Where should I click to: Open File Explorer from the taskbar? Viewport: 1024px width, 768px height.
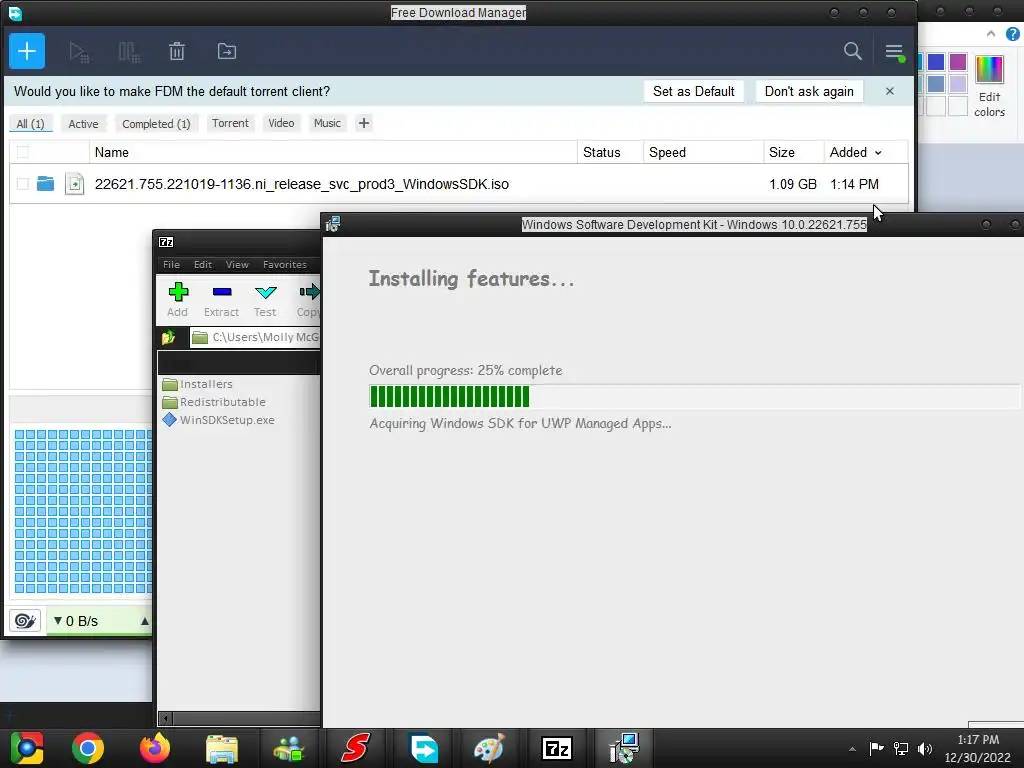click(x=222, y=748)
